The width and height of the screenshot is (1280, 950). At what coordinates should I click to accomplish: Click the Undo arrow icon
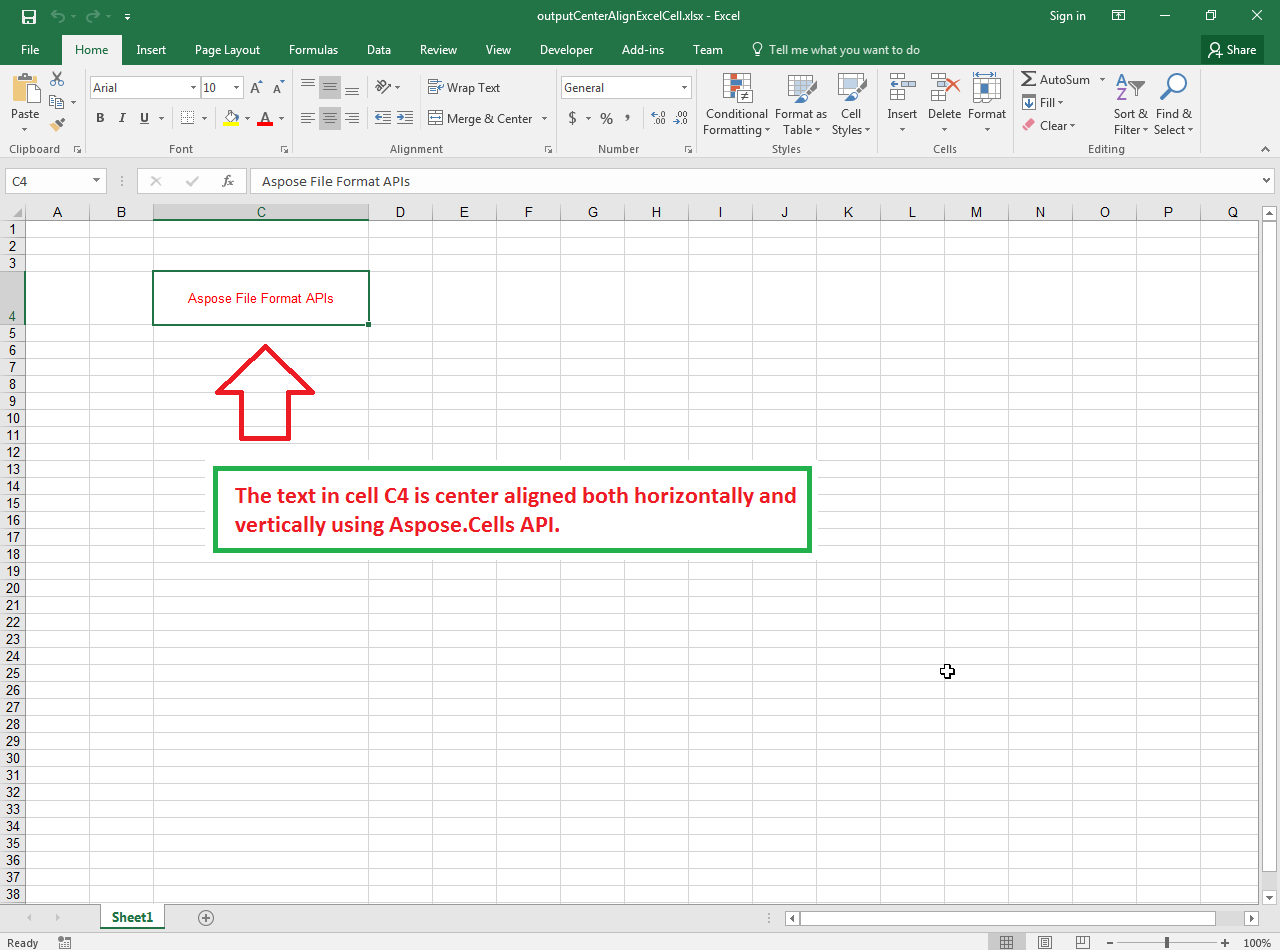(x=57, y=16)
